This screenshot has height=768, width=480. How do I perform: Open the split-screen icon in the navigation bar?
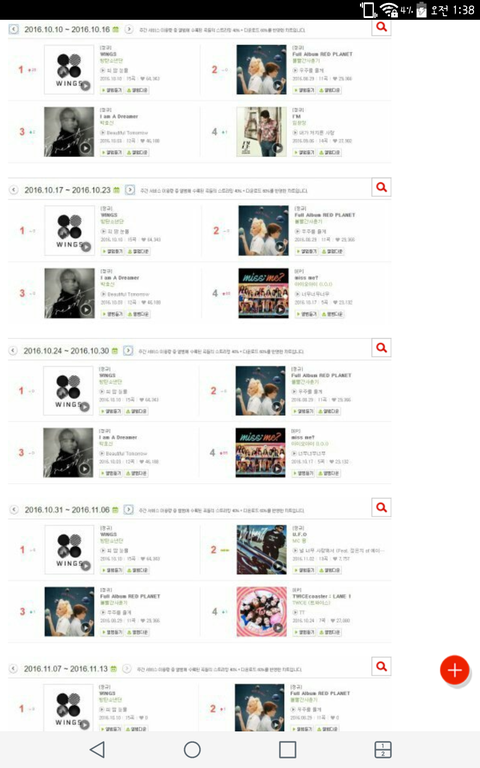point(383,749)
